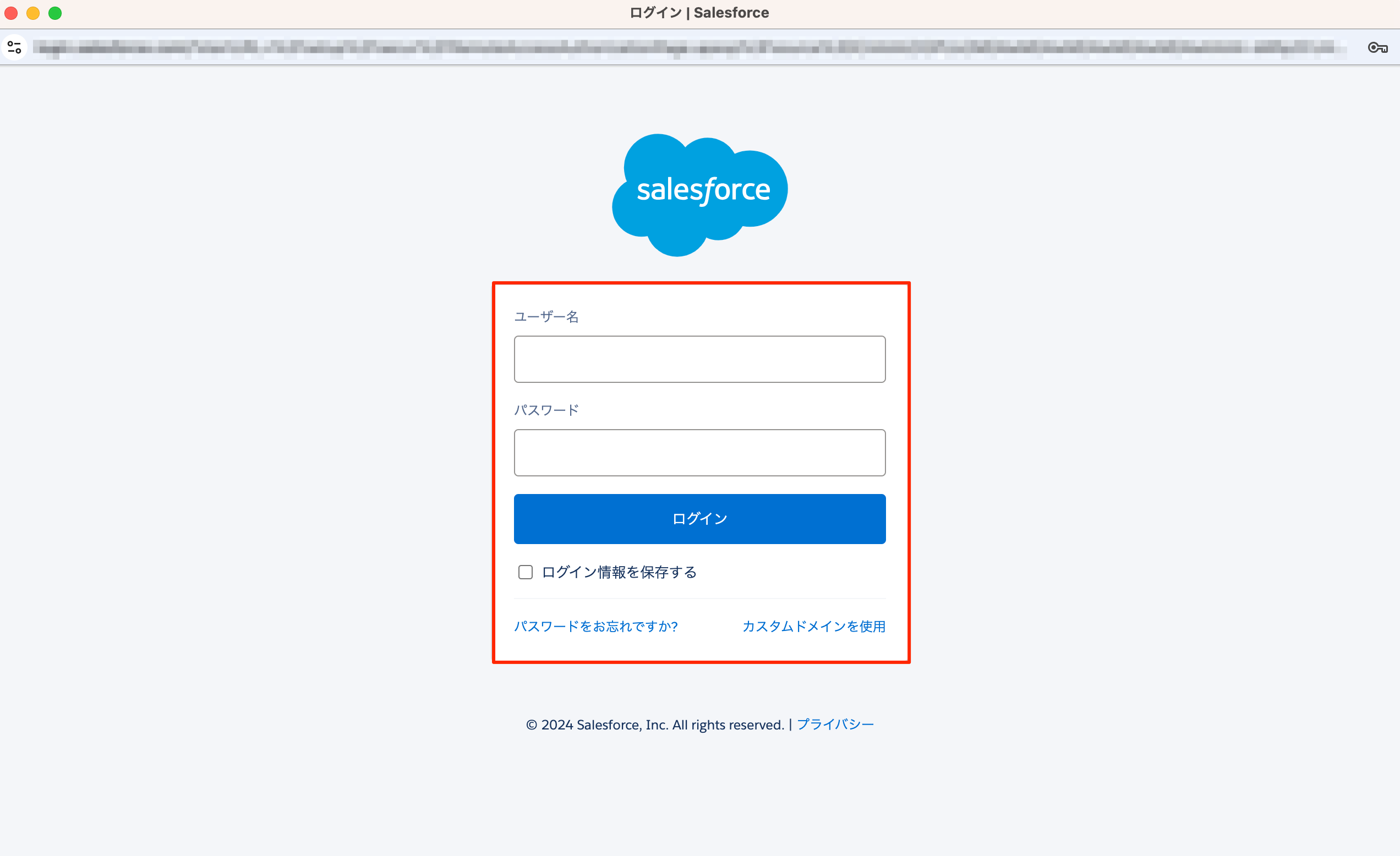Close the window with the red button
Screen dimensions: 1400x856
pos(12,13)
